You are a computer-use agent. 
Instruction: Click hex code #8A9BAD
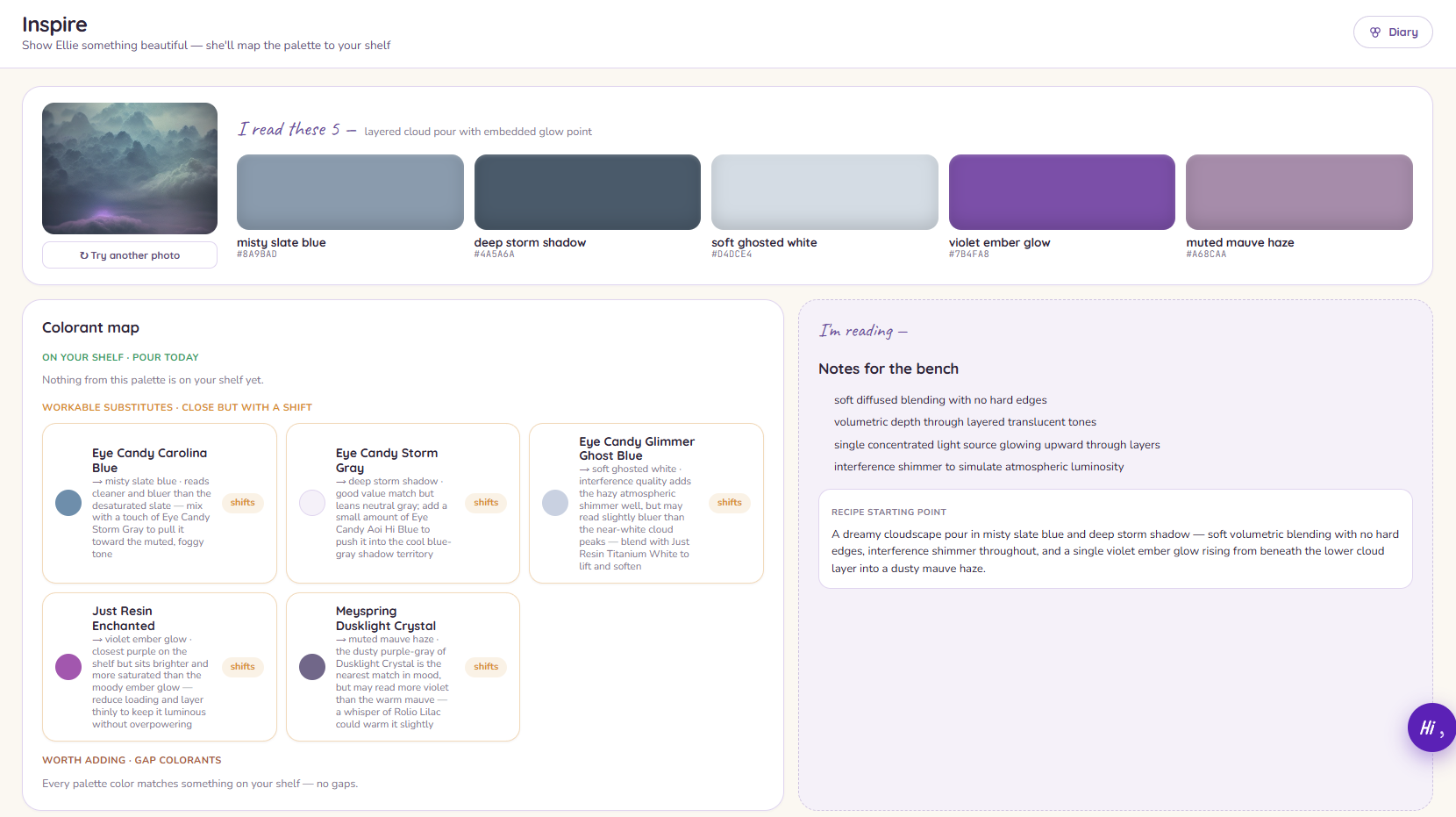[257, 254]
